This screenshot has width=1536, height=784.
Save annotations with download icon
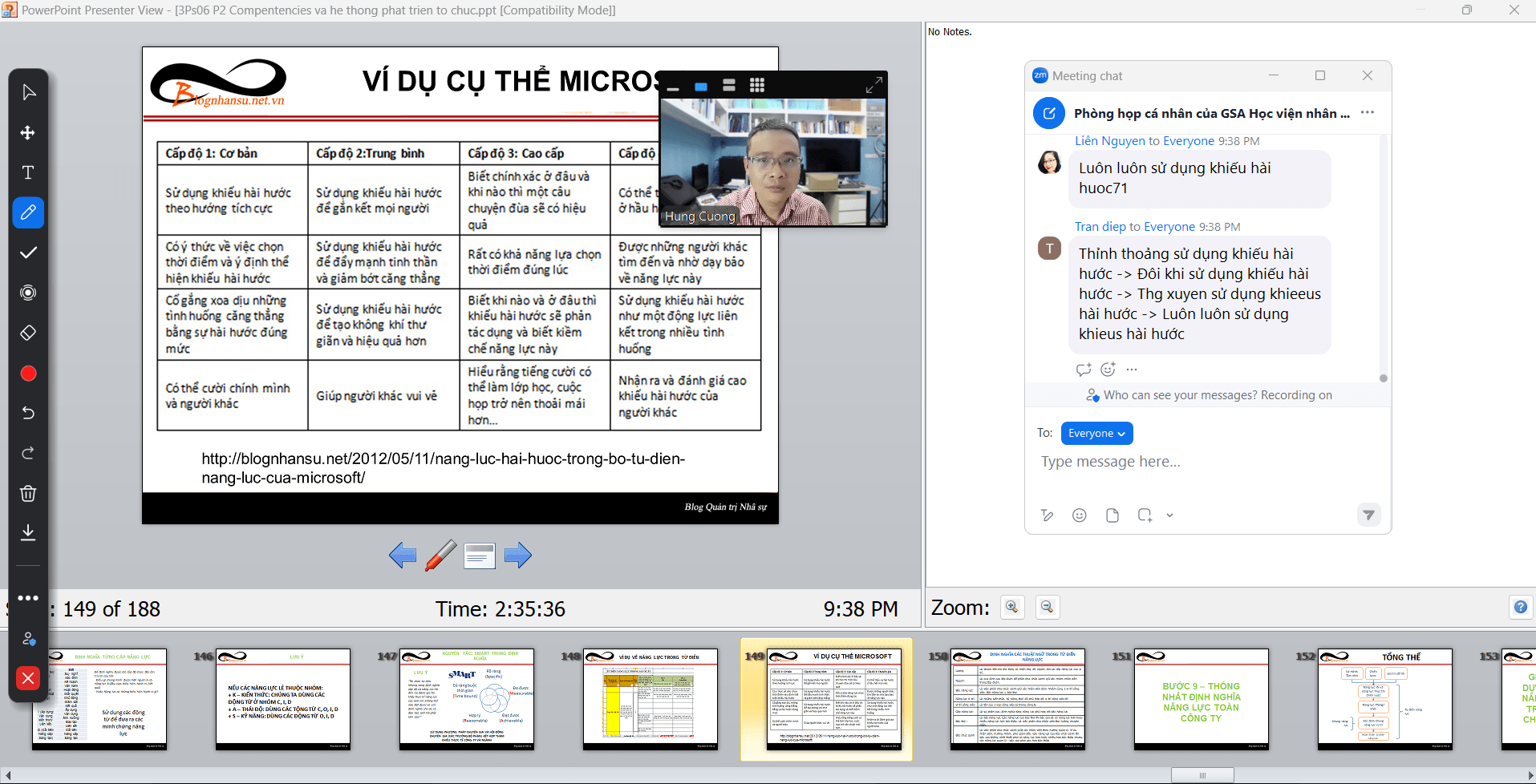28,532
